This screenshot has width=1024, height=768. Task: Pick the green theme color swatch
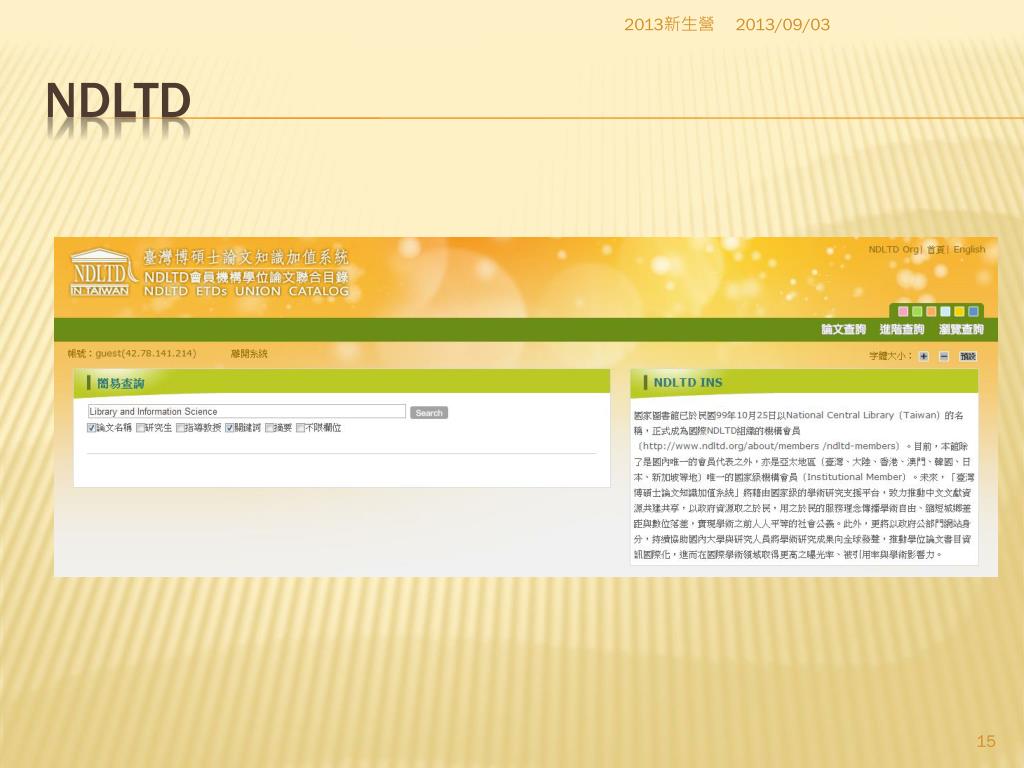click(917, 312)
